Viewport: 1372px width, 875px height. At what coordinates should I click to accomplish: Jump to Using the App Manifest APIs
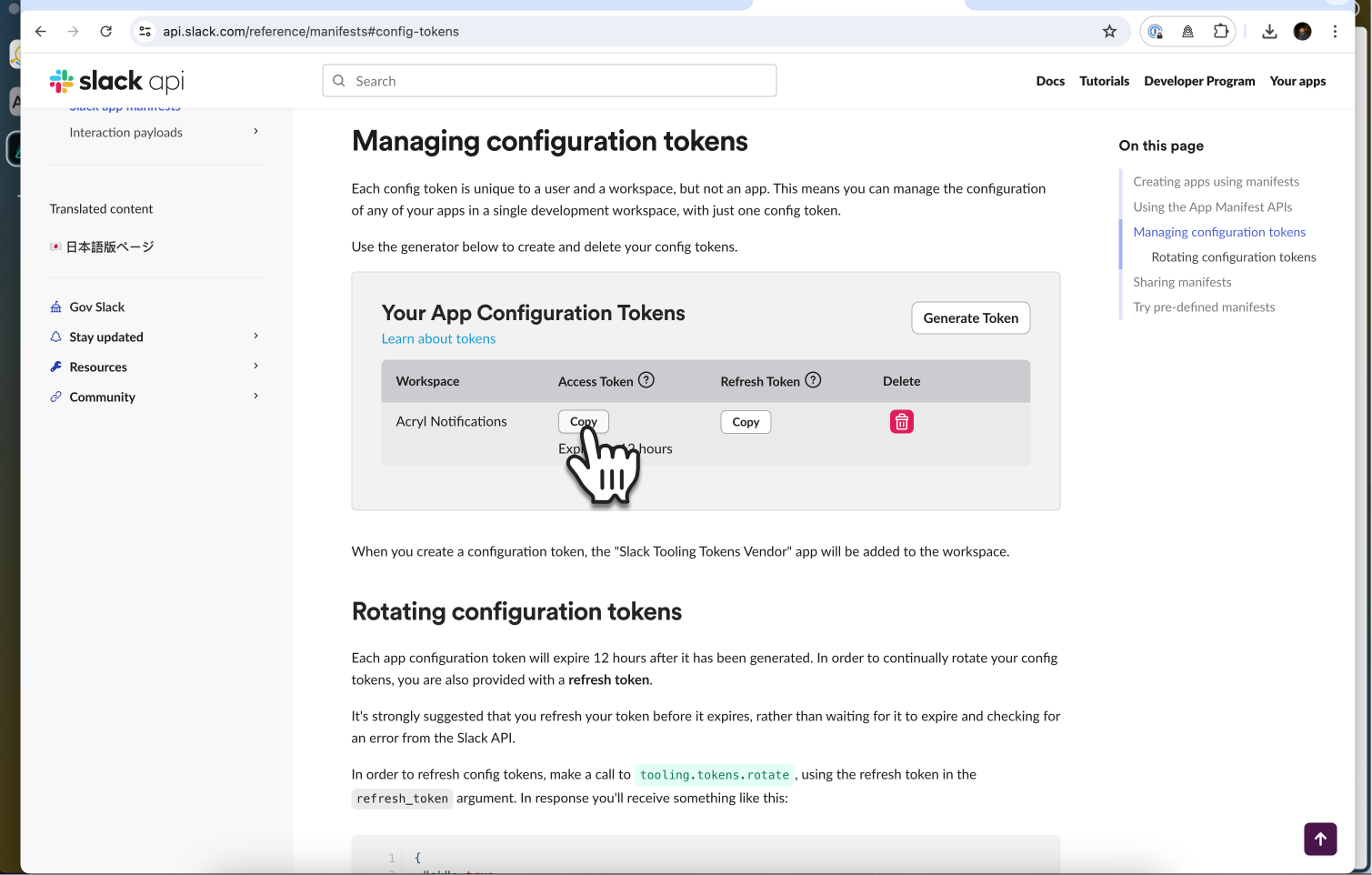1212,206
